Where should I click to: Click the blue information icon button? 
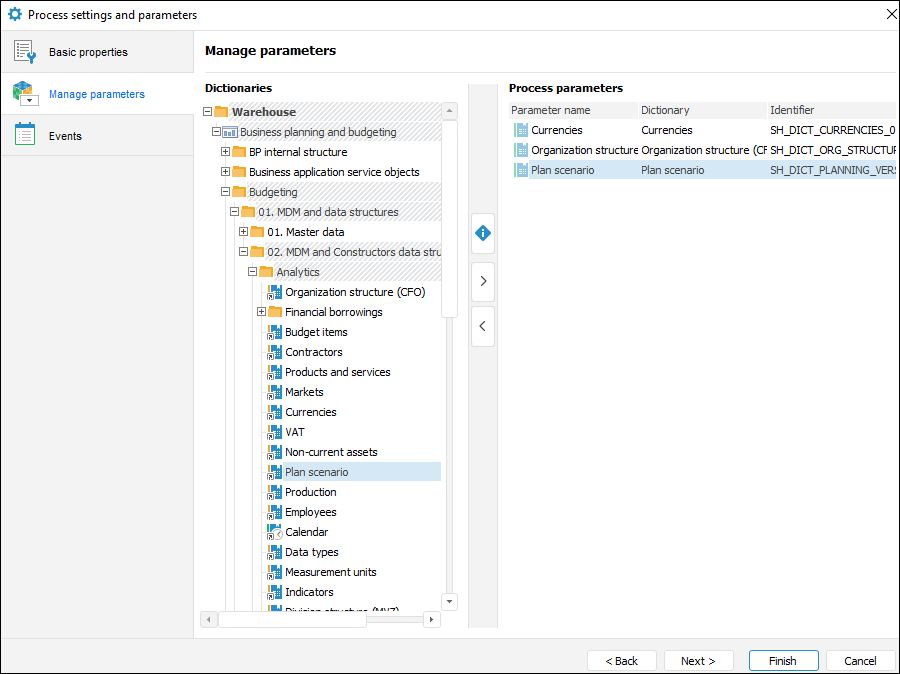pyautogui.click(x=483, y=233)
